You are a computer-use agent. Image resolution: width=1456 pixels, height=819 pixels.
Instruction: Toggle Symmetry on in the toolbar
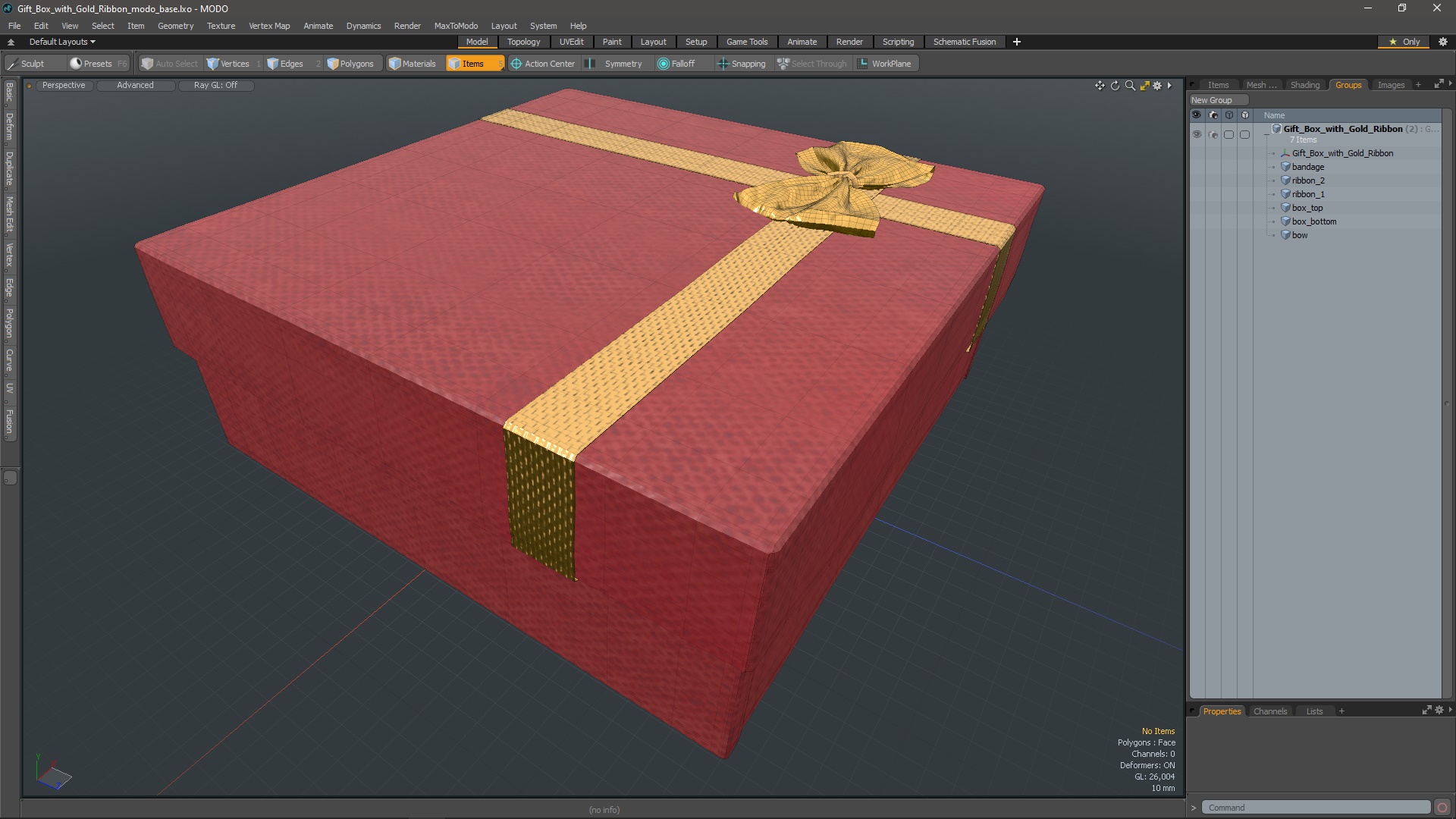click(x=615, y=64)
